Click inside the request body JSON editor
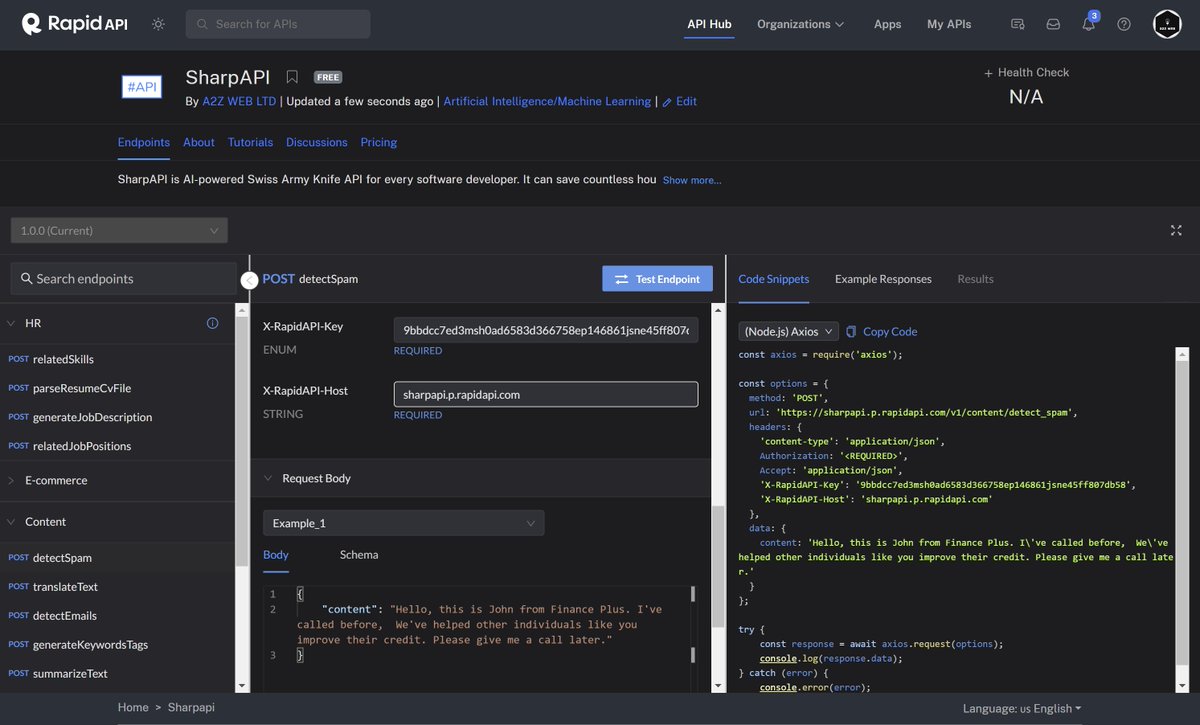 (x=478, y=638)
